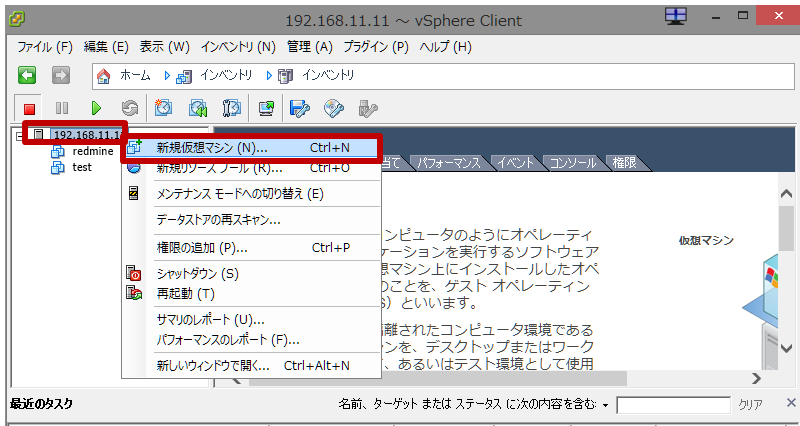Click the vertical scrollbar up arrow
The image size is (800, 426).
(786, 194)
